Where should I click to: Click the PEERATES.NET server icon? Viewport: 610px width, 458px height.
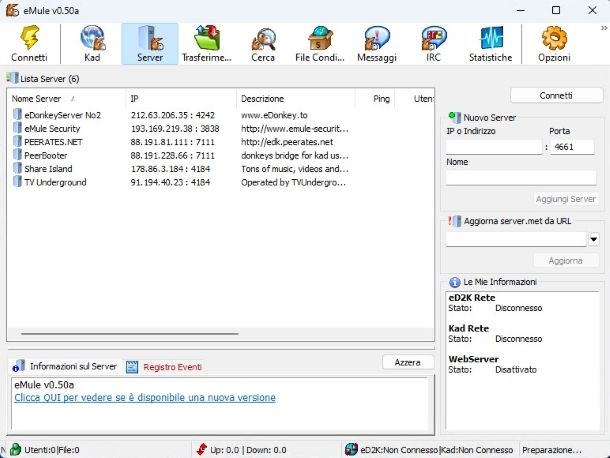(x=18, y=141)
